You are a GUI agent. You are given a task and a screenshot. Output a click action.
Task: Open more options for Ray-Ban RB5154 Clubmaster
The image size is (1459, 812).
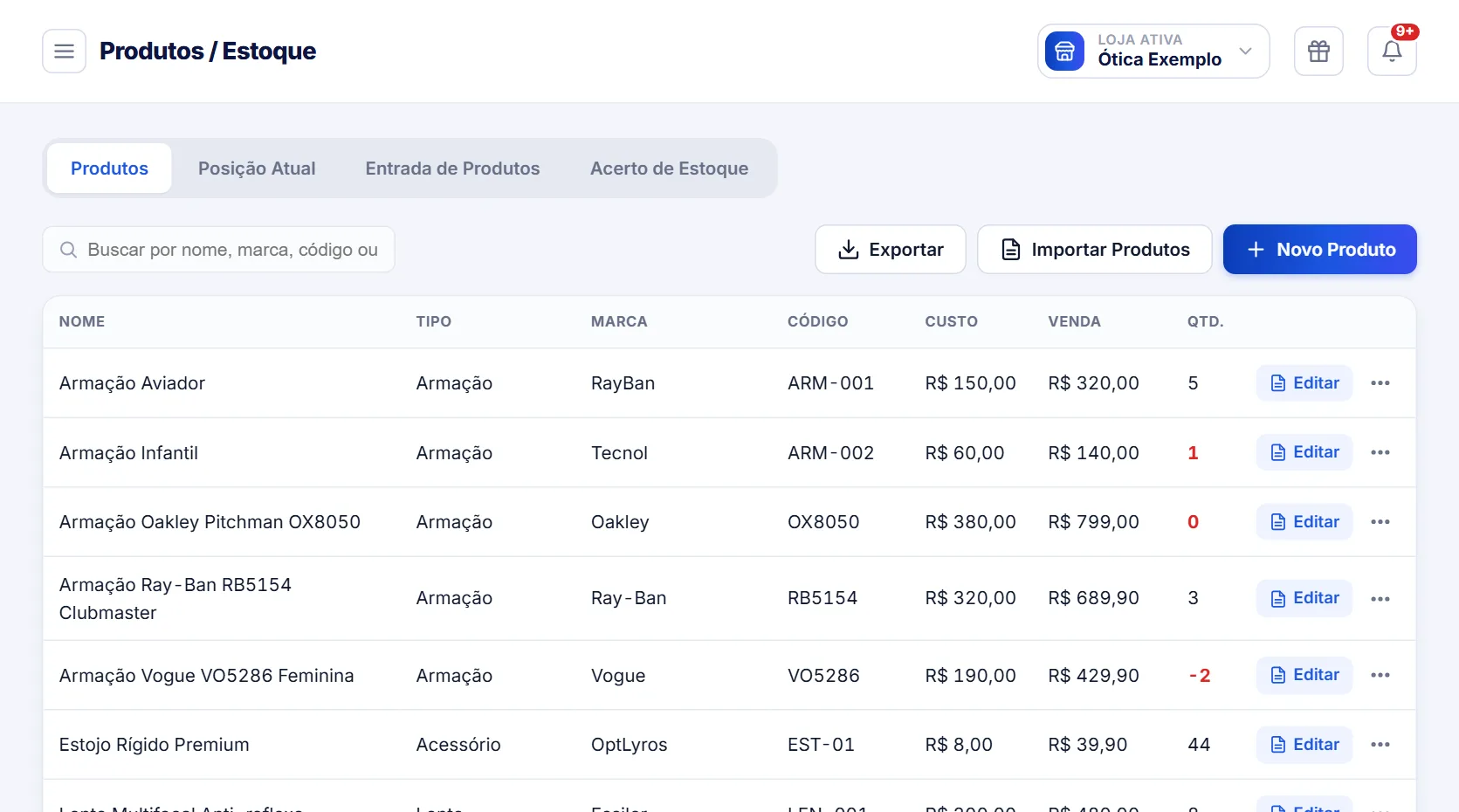[x=1380, y=599]
